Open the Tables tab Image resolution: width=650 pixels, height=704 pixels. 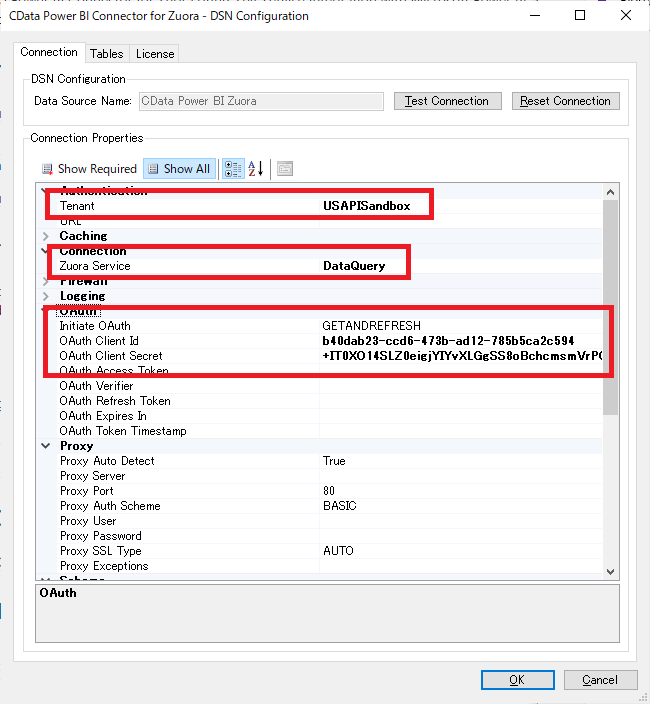pos(106,54)
